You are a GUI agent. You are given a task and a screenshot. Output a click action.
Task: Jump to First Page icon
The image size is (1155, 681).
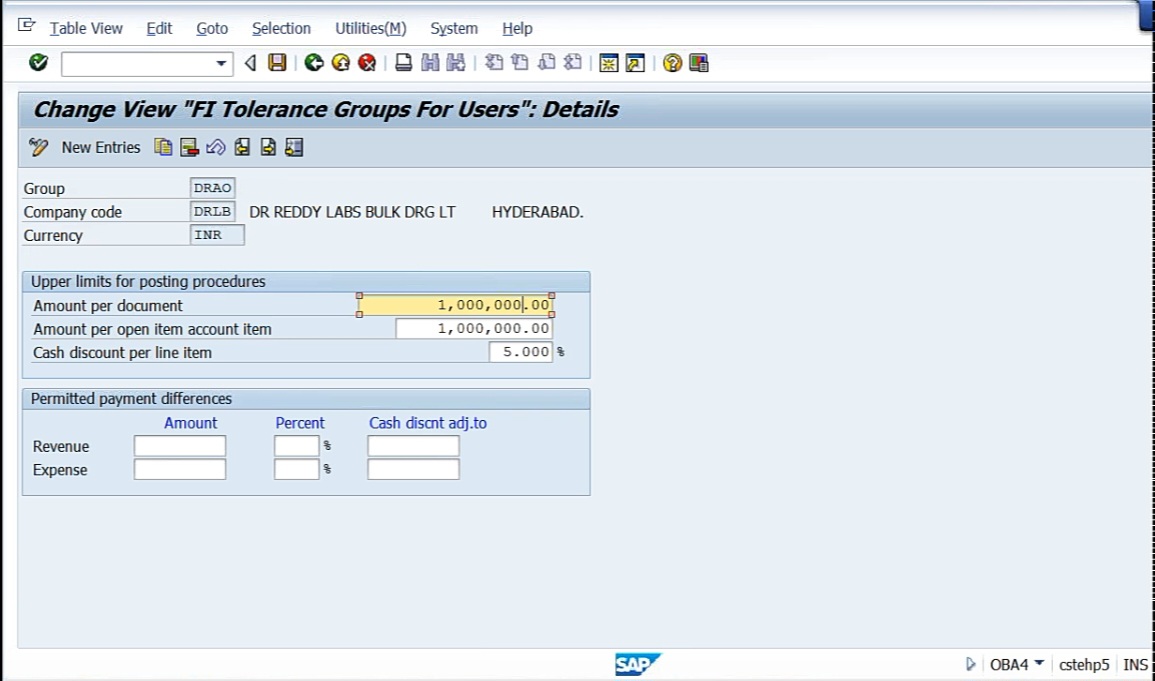[x=494, y=63]
